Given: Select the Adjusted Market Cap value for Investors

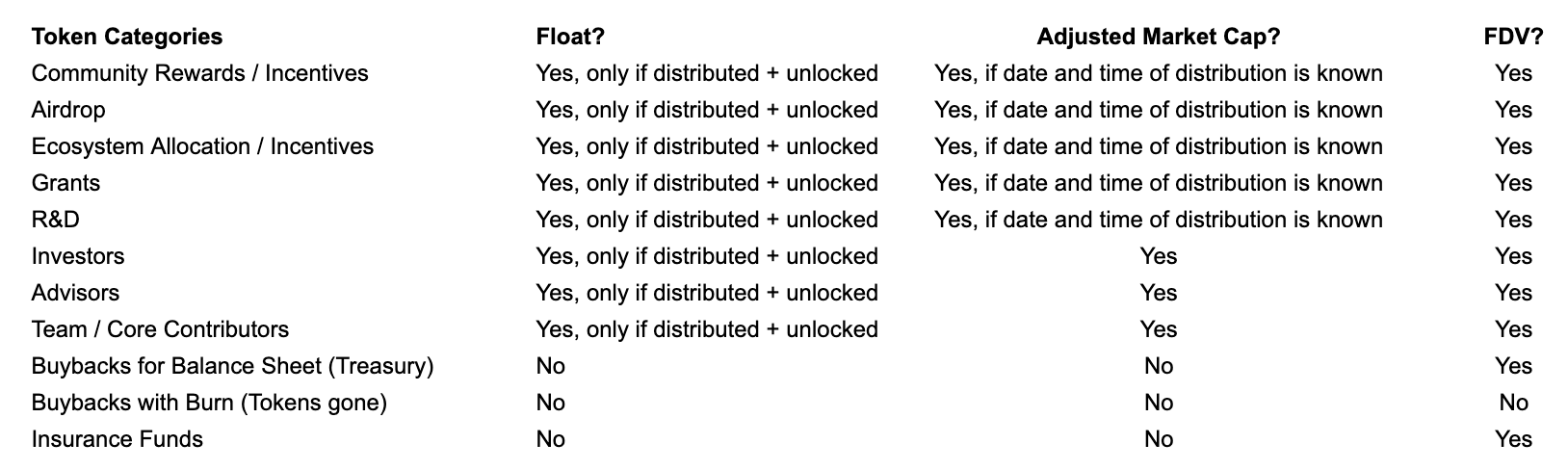Looking at the screenshot, I should pyautogui.click(x=1158, y=256).
